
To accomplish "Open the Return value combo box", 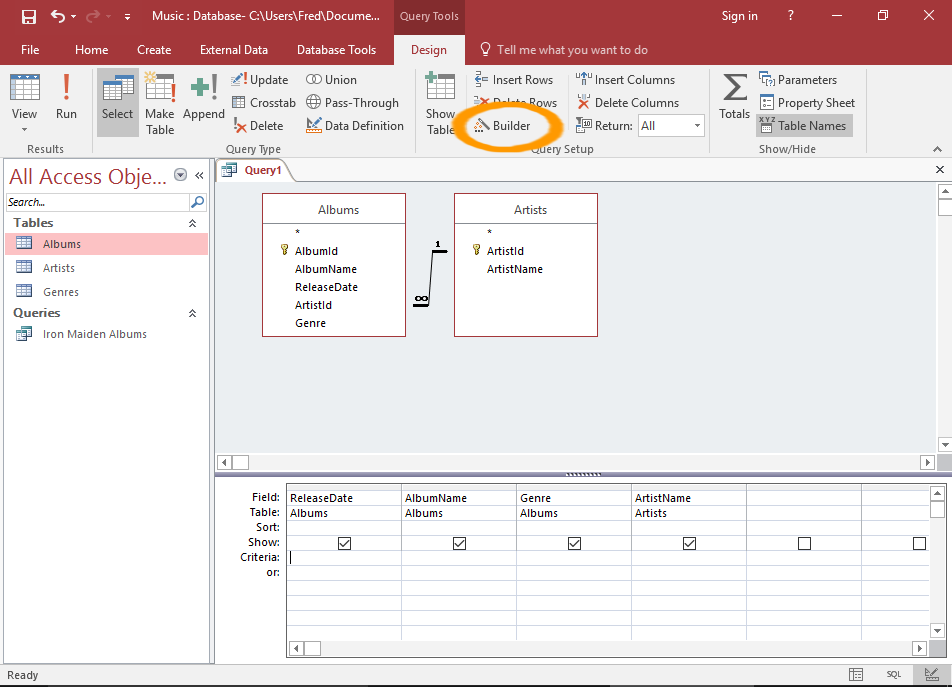I will click(671, 126).
